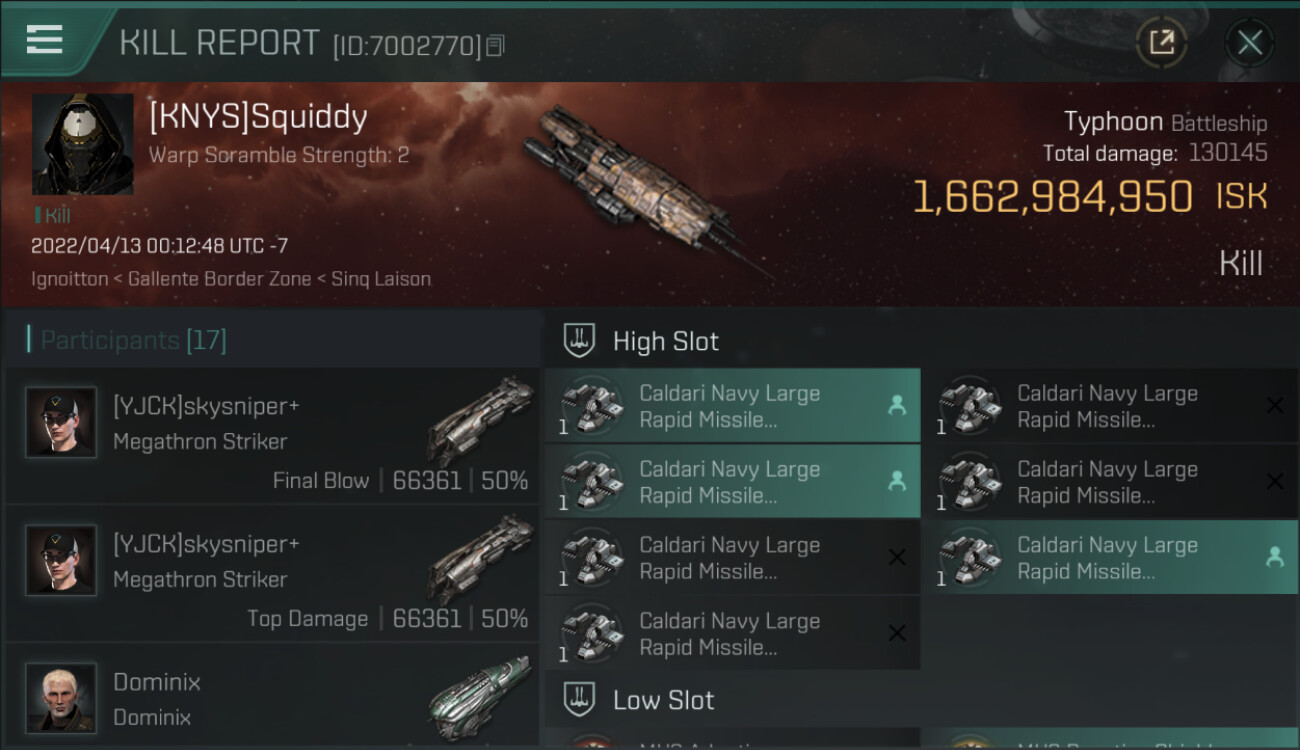
Task: Click the [KNYS]Squiddy pilot name
Action: (x=258, y=117)
